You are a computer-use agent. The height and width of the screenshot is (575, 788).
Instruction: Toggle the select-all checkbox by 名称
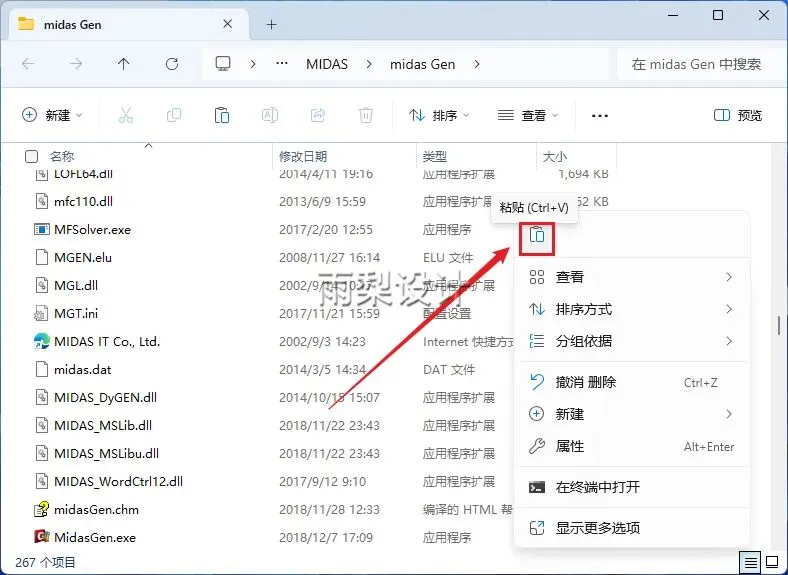[31, 156]
